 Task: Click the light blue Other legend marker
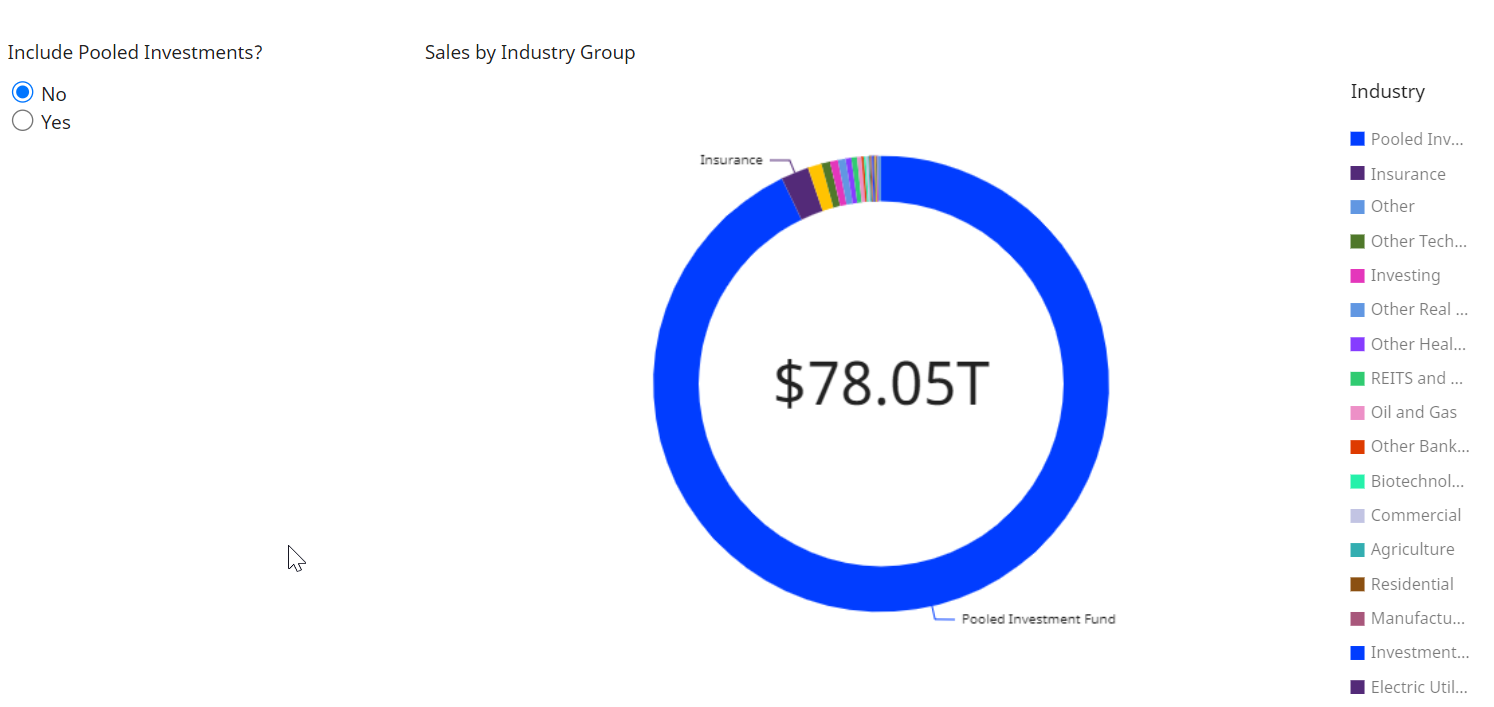click(x=1357, y=206)
